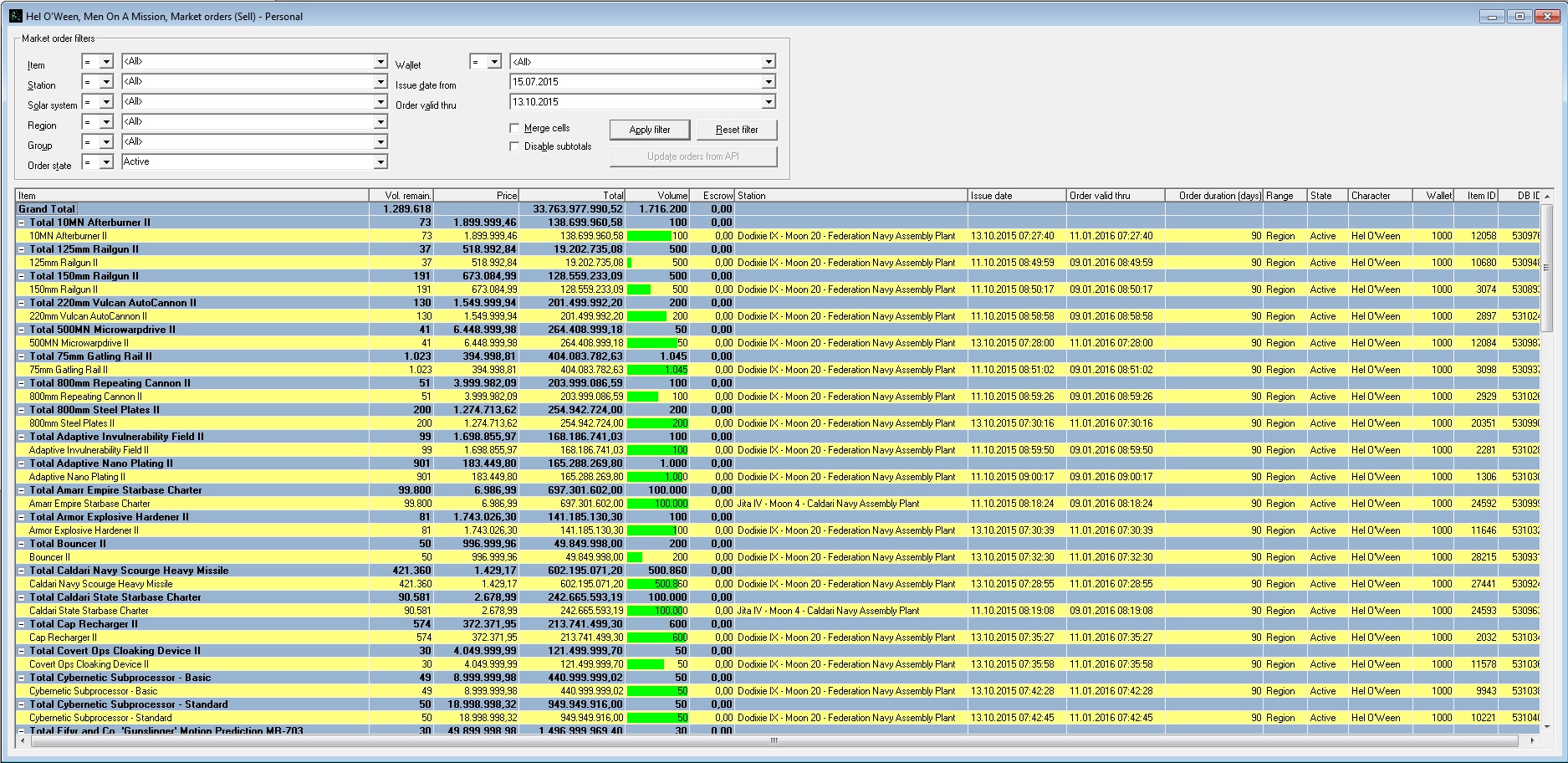Click the horizontal scrollbar left arrow
This screenshot has height=763, width=1568.
[22, 740]
